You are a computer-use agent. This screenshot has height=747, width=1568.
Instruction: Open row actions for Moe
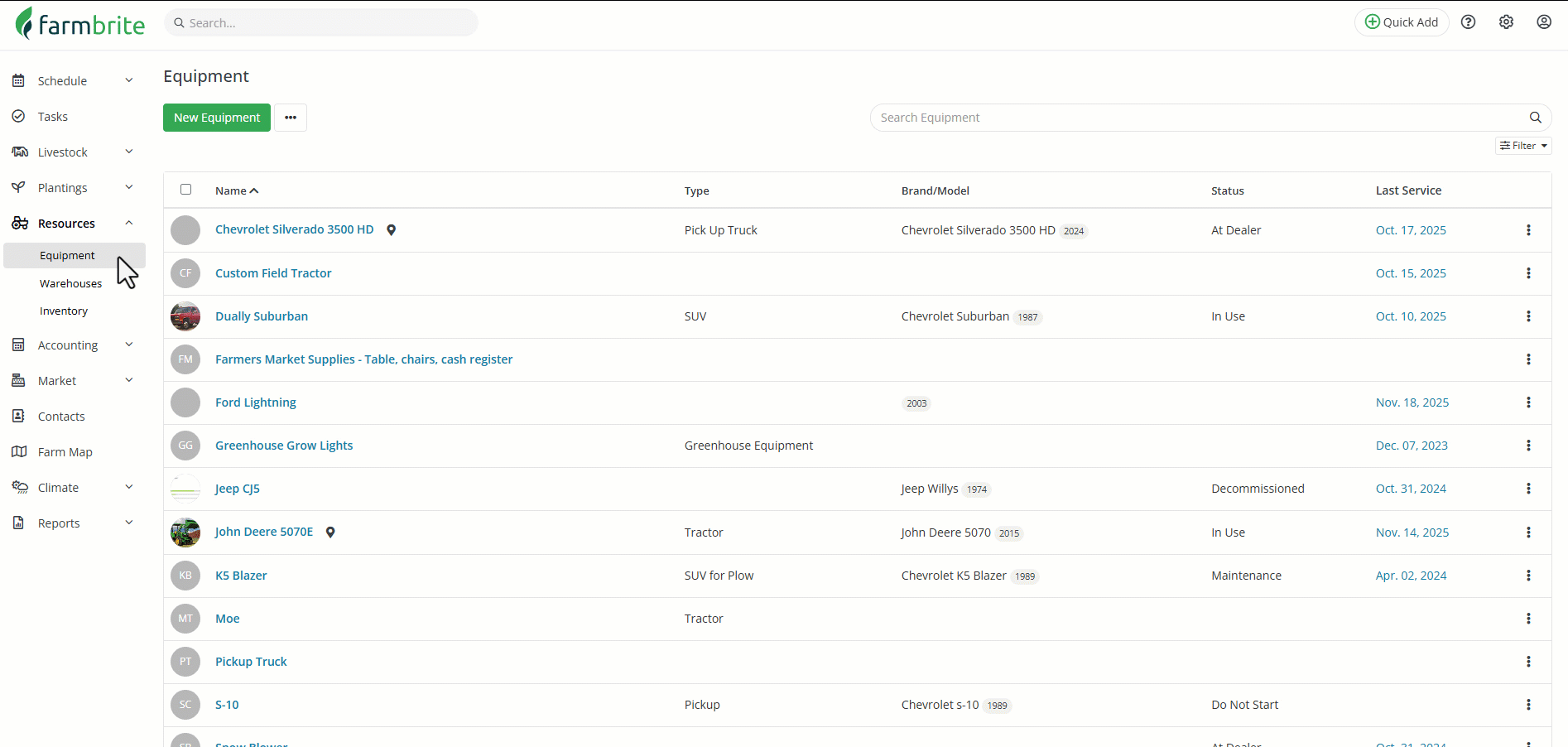coord(1528,619)
